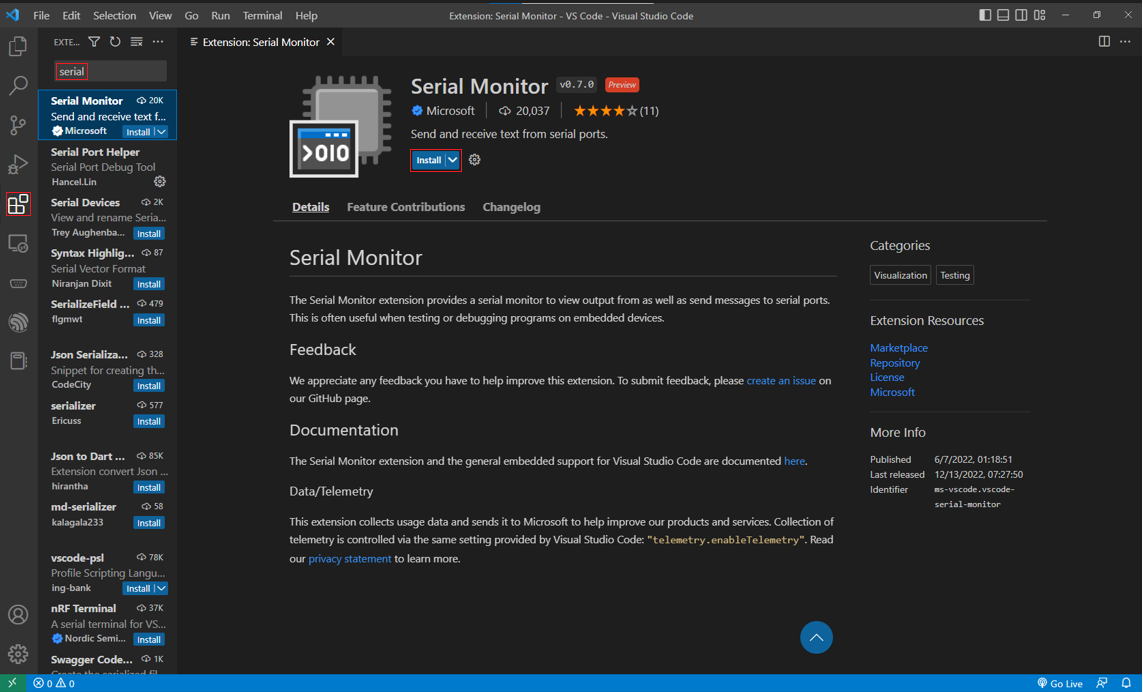
Task: Open notifications bell in status bar
Action: coord(1126,683)
